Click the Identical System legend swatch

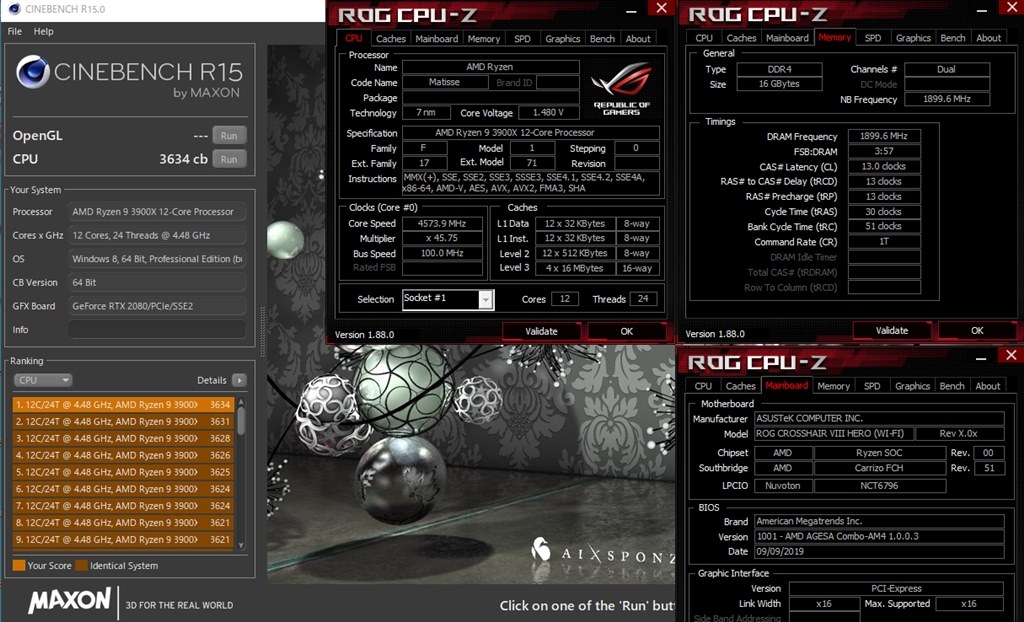pos(82,566)
